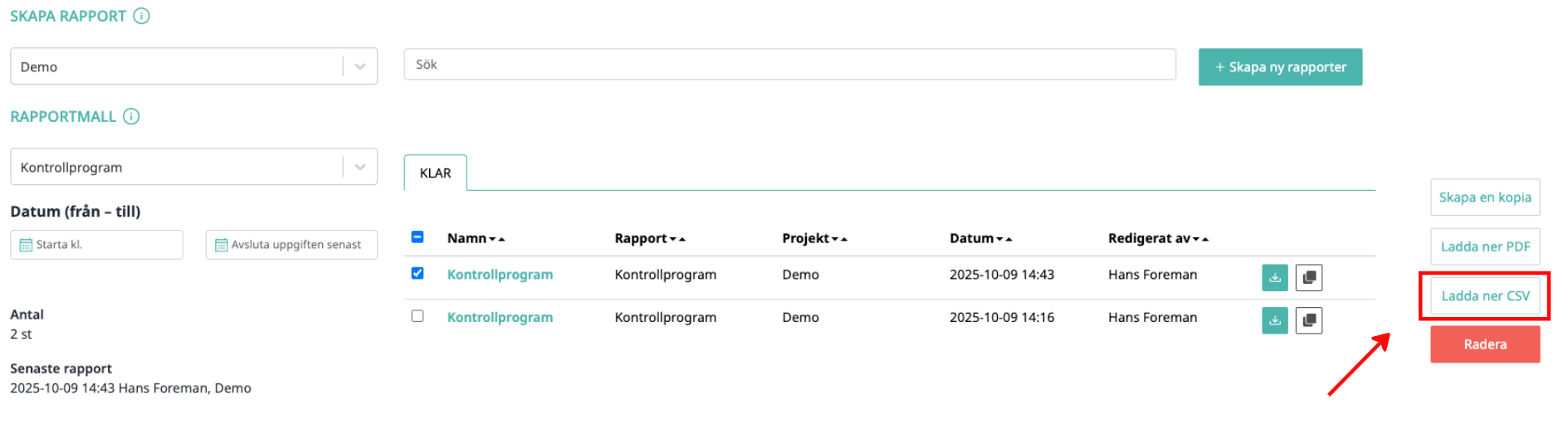Viewport: 1568px width, 439px height.
Task: Uncheck the first Kontrollprogram row checkbox
Action: (x=418, y=273)
